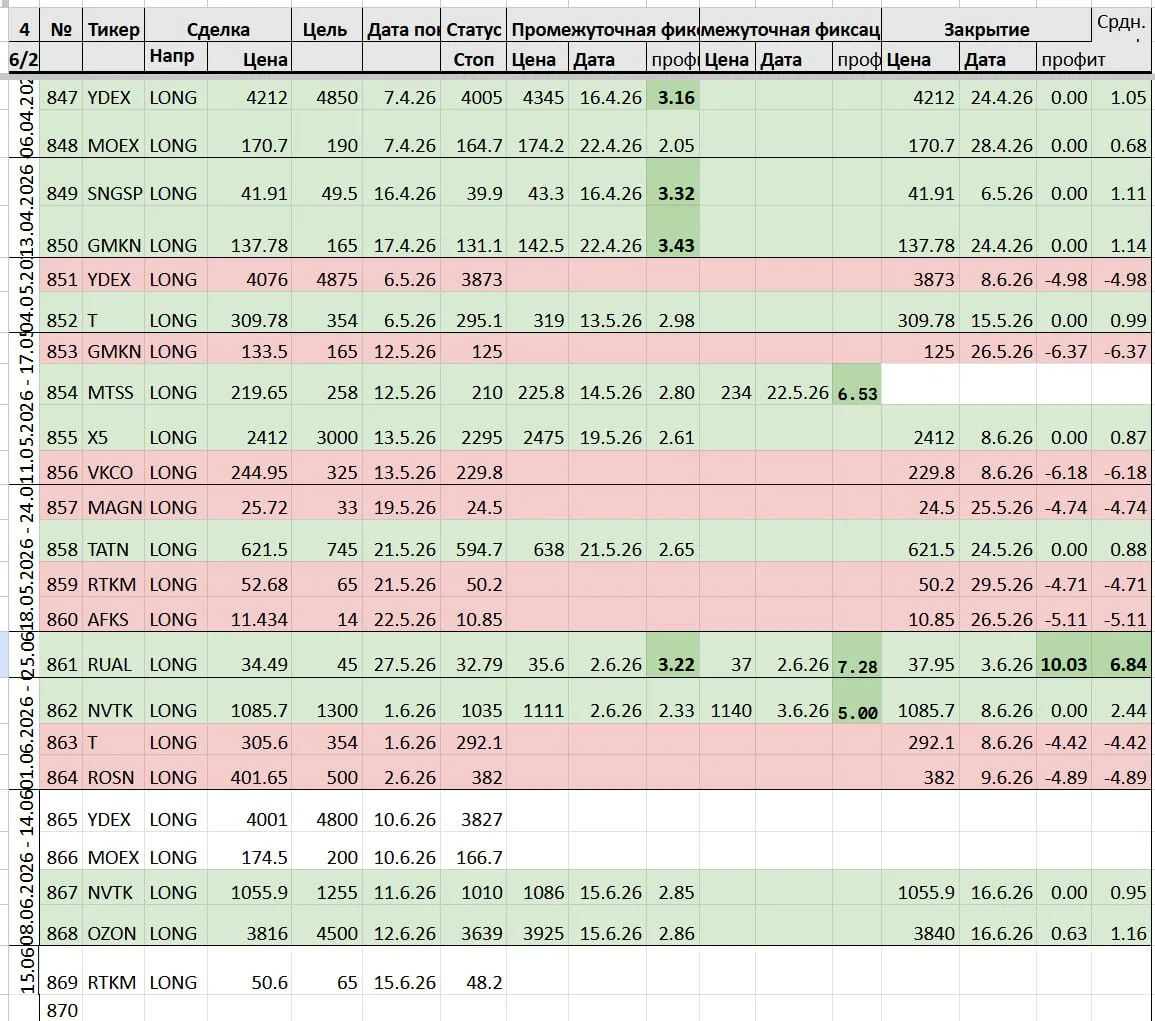Click the MTSS second fixation profit 6.53
The height and width of the screenshot is (1021, 1155).
857,393
